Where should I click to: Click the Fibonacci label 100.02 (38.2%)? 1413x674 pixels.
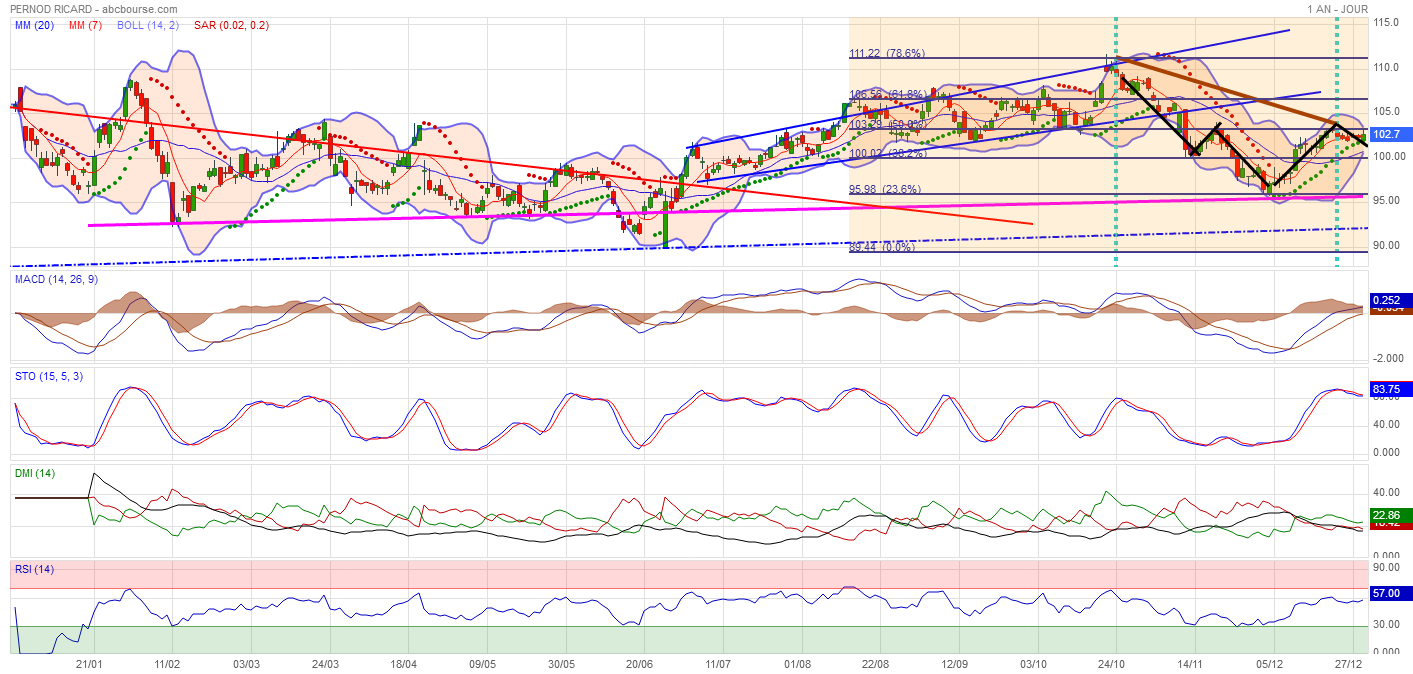tap(888, 154)
